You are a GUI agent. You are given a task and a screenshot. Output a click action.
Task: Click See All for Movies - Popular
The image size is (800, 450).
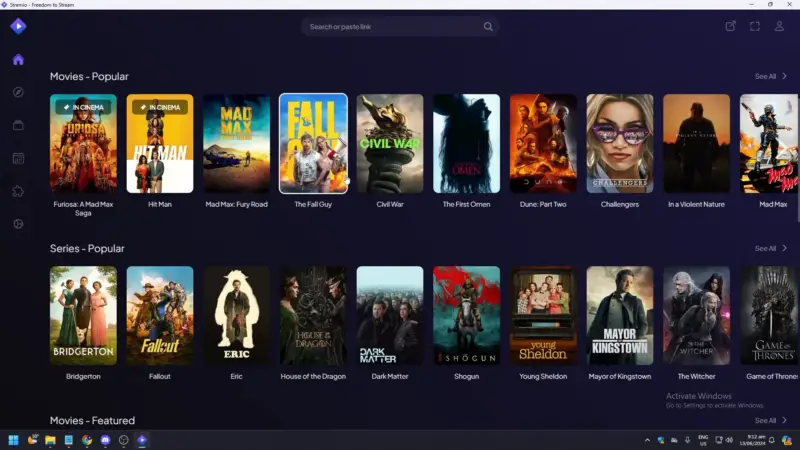click(770, 76)
